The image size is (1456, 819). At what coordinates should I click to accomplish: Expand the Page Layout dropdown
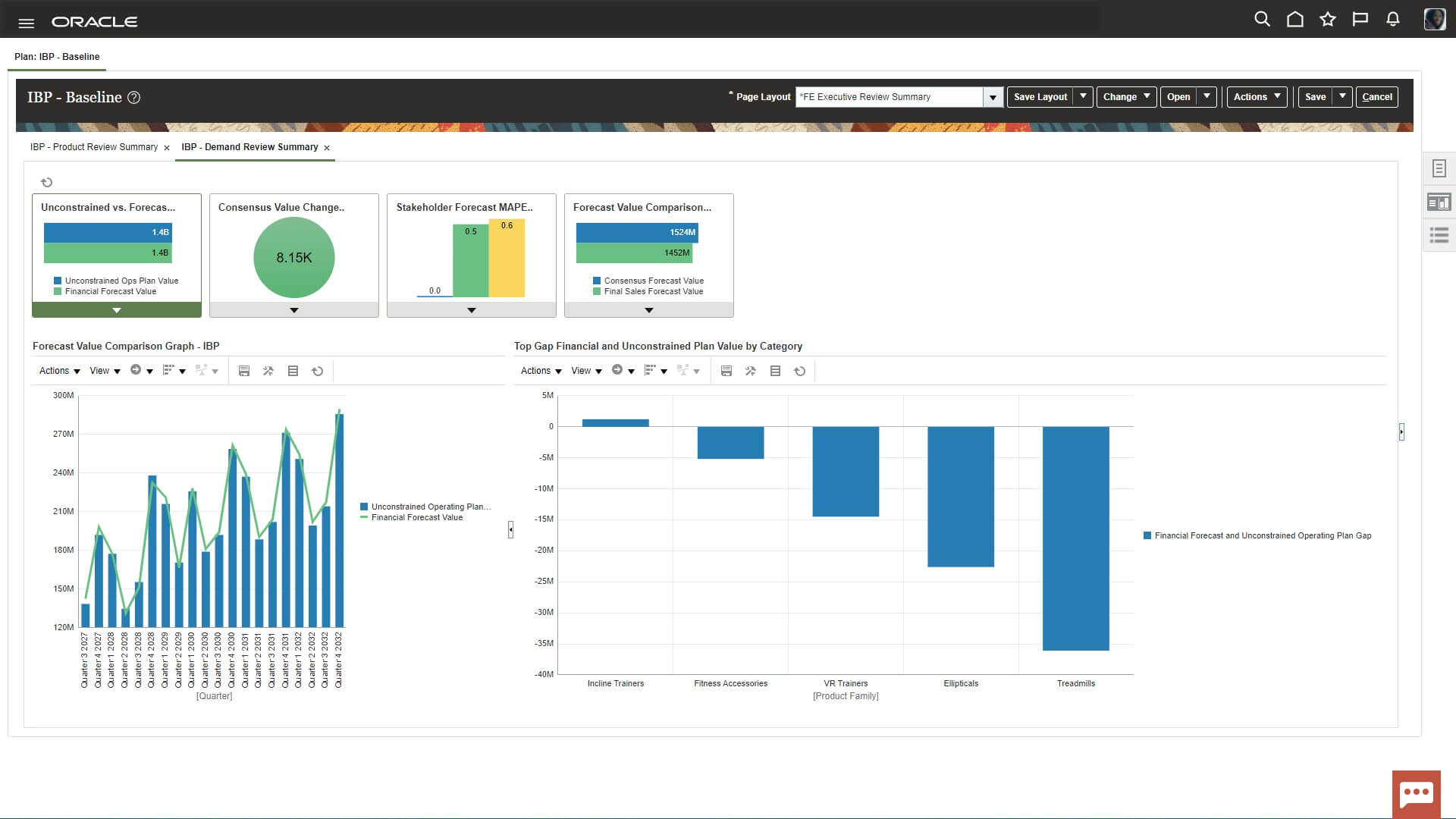tap(993, 97)
